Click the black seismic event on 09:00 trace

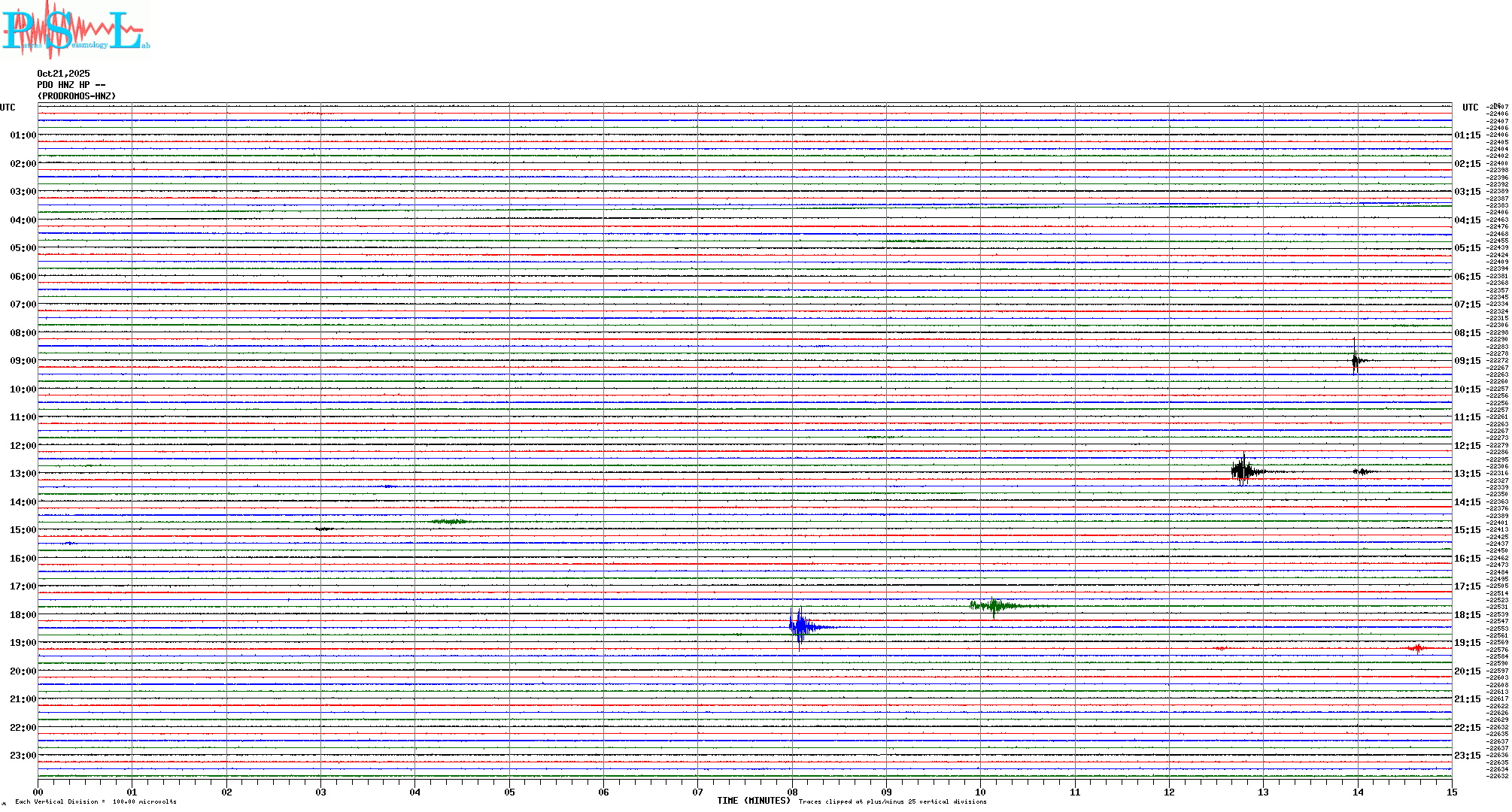(x=1356, y=361)
